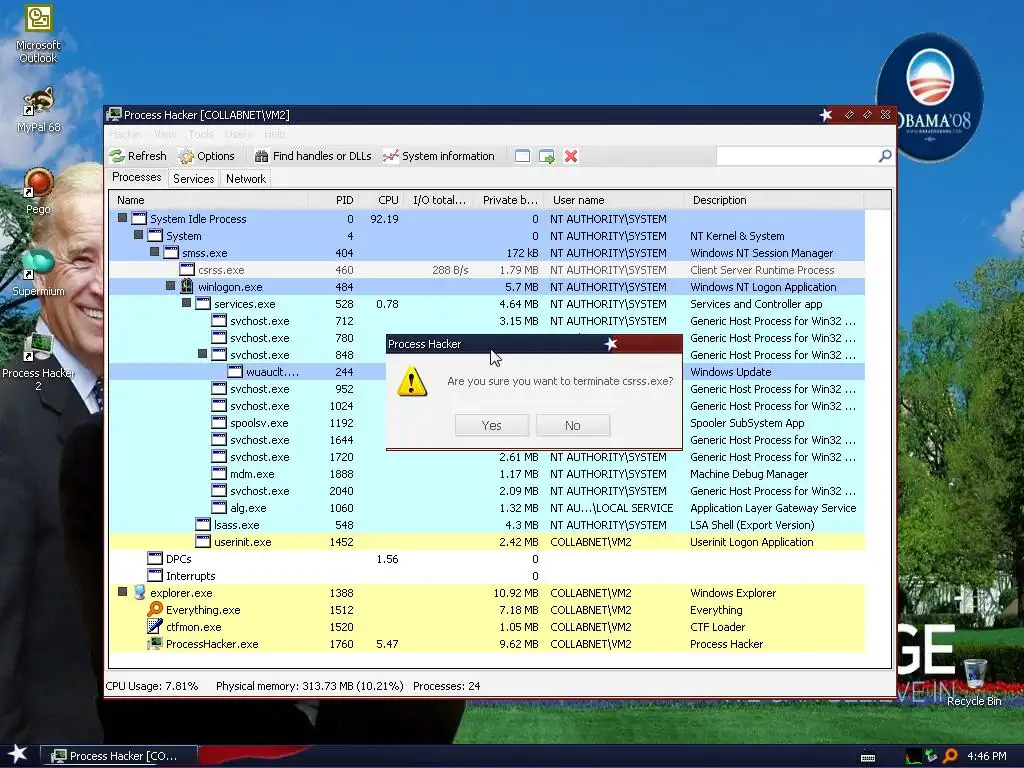1024x768 pixels.
Task: Sort by the User name column header
Action: tap(614, 200)
